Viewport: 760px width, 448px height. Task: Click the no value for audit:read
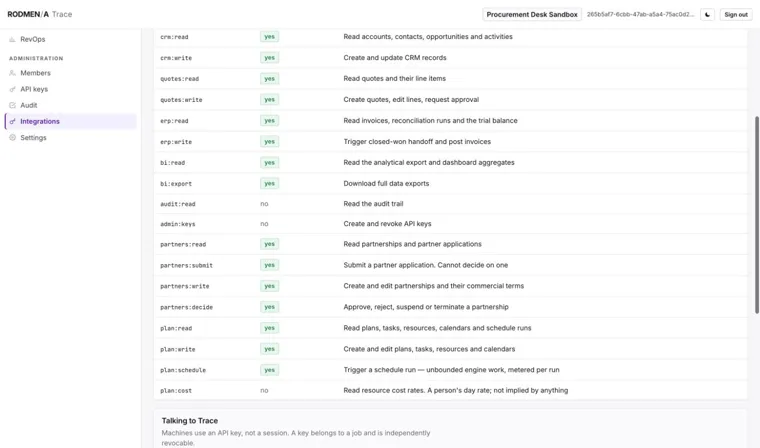264,204
